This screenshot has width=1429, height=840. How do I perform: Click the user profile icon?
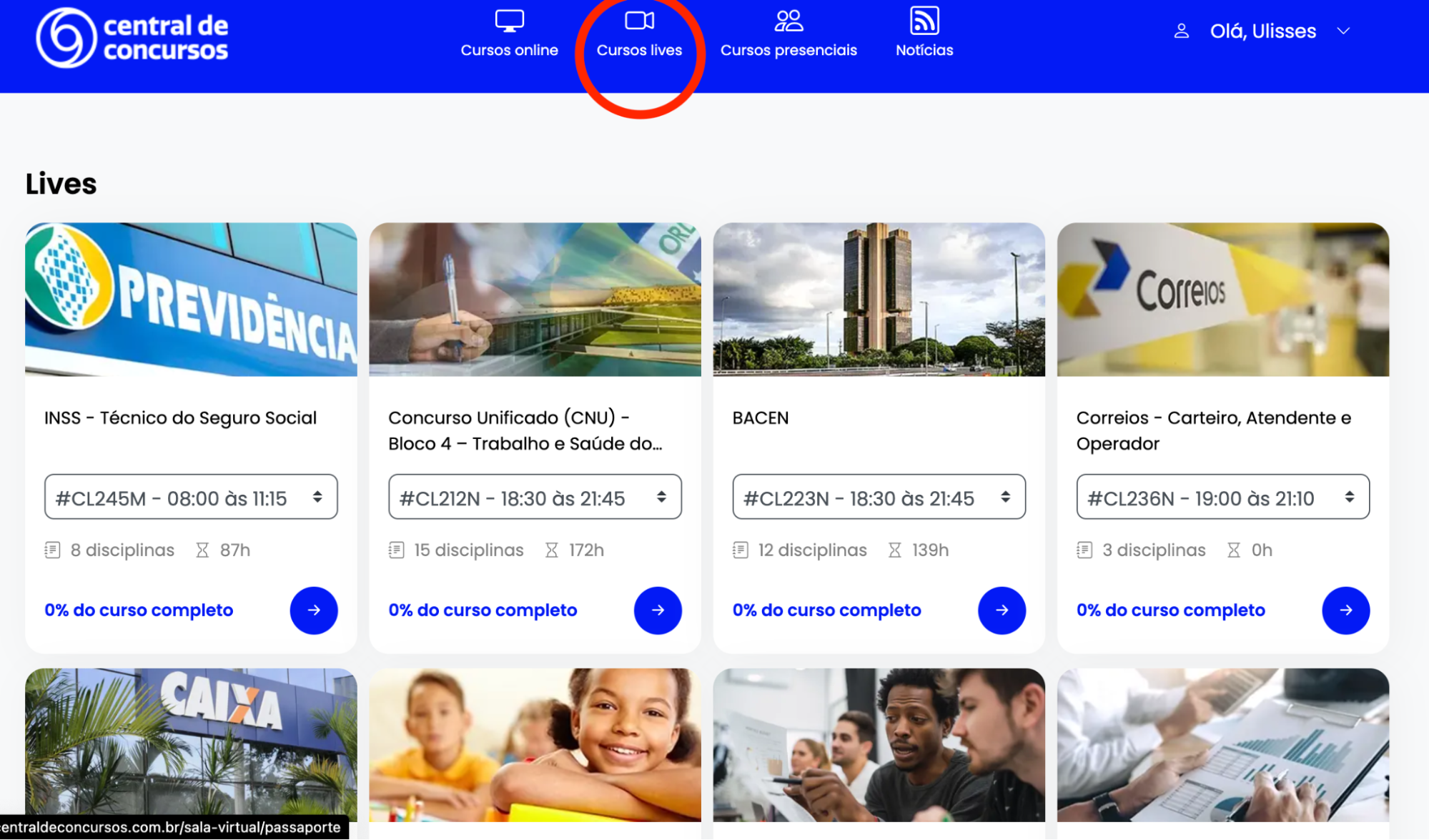pyautogui.click(x=1181, y=31)
